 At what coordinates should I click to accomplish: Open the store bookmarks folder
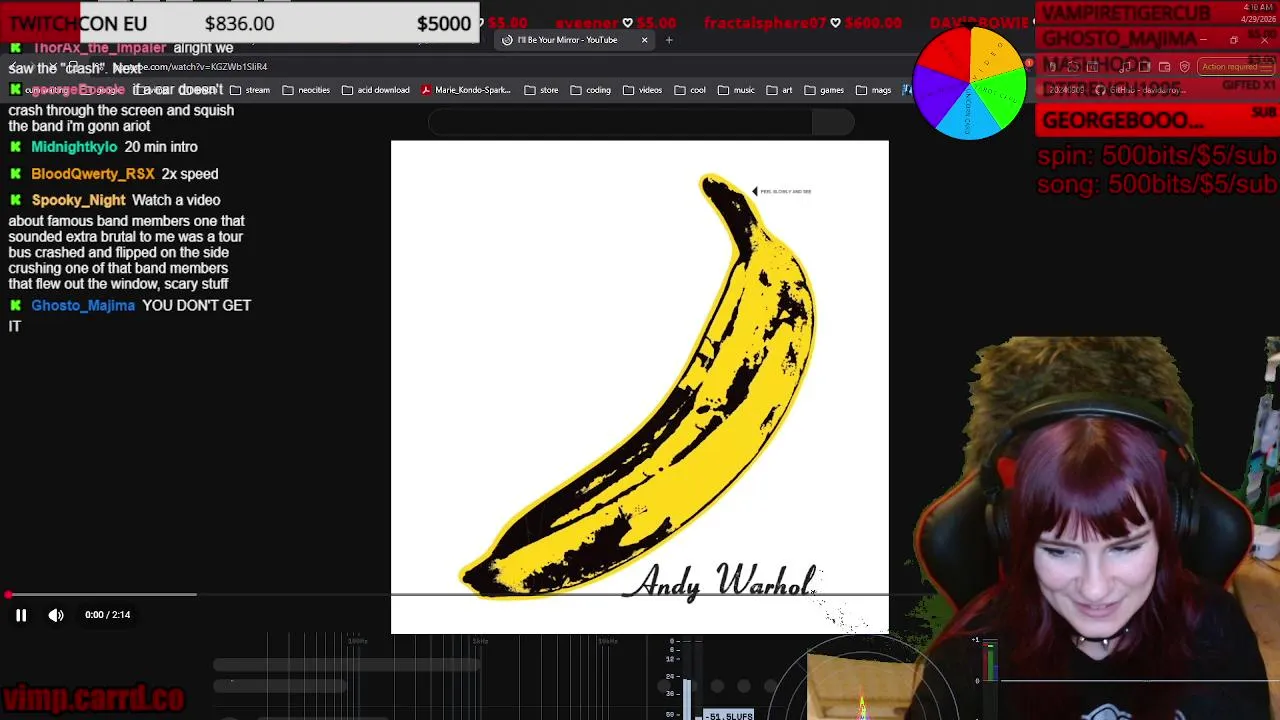point(541,90)
